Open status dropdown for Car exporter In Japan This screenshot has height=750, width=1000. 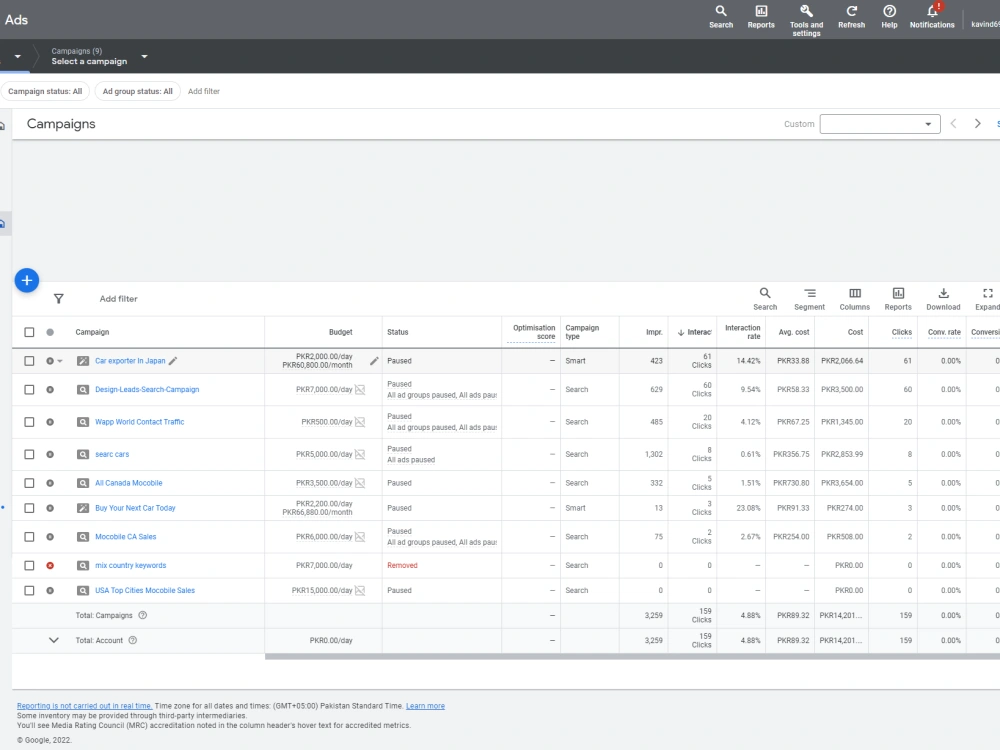click(60, 361)
